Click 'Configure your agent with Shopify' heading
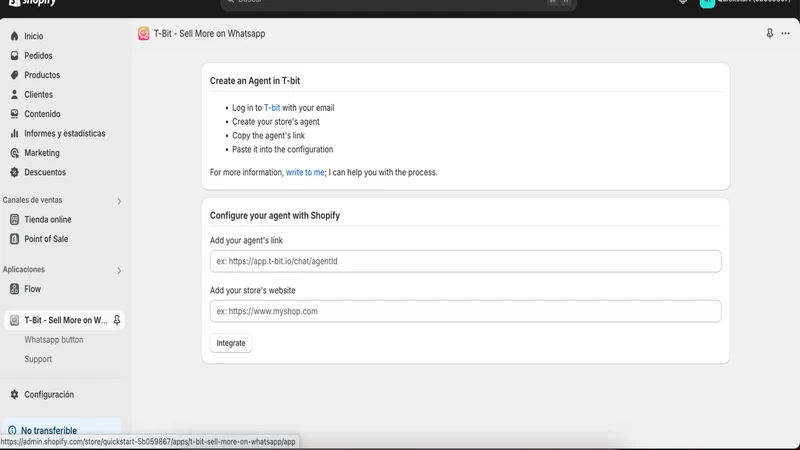800x450 pixels. [x=274, y=215]
